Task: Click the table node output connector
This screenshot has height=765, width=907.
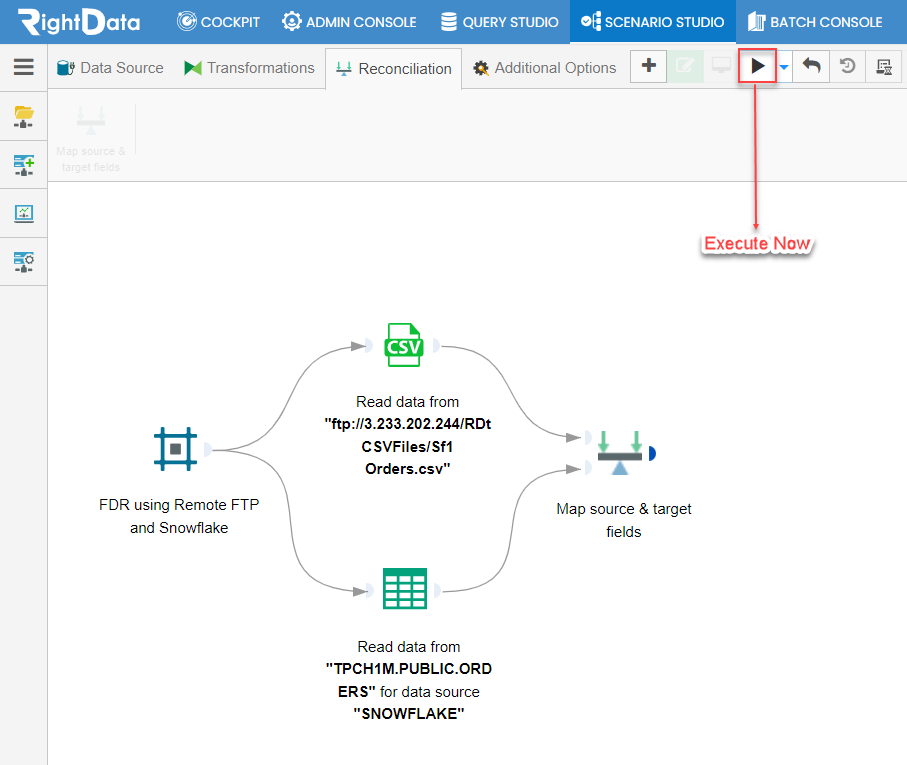Action: pos(437,590)
